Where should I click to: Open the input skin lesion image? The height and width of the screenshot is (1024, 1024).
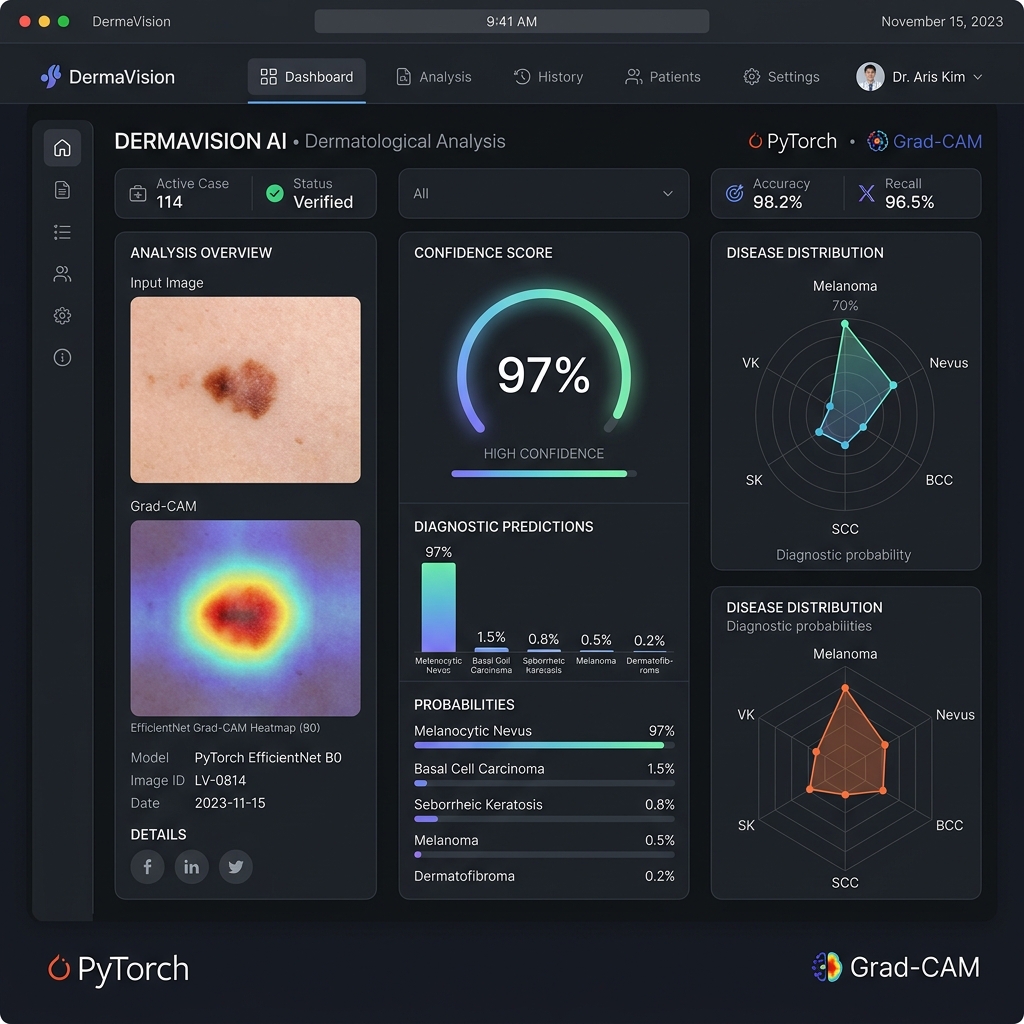pyautogui.click(x=246, y=390)
